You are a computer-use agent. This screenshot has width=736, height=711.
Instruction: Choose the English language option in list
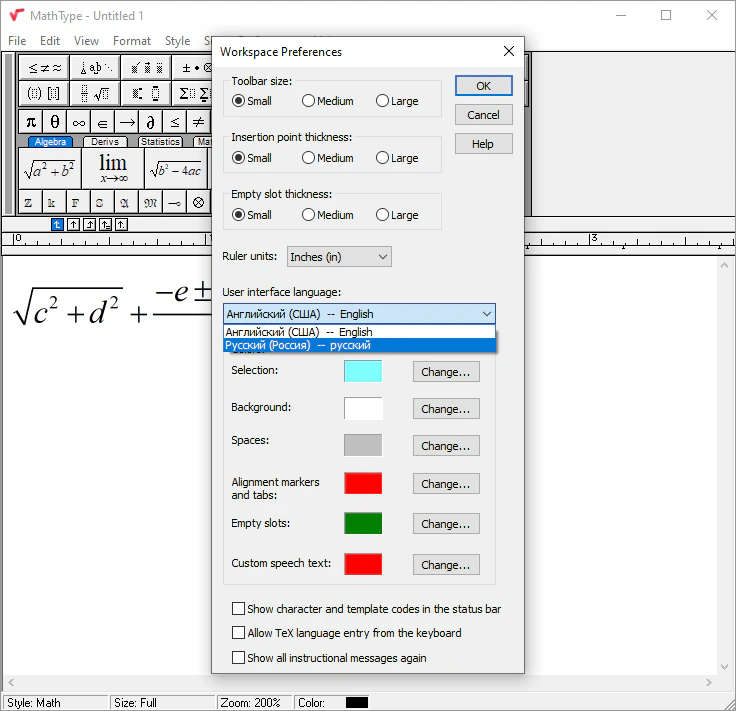click(360, 332)
